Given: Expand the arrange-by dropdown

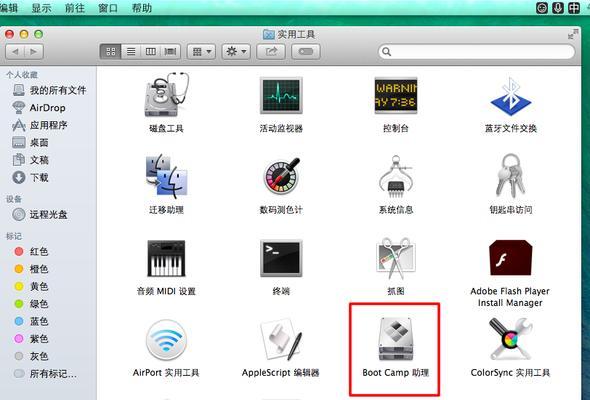Looking at the screenshot, I should [x=201, y=52].
